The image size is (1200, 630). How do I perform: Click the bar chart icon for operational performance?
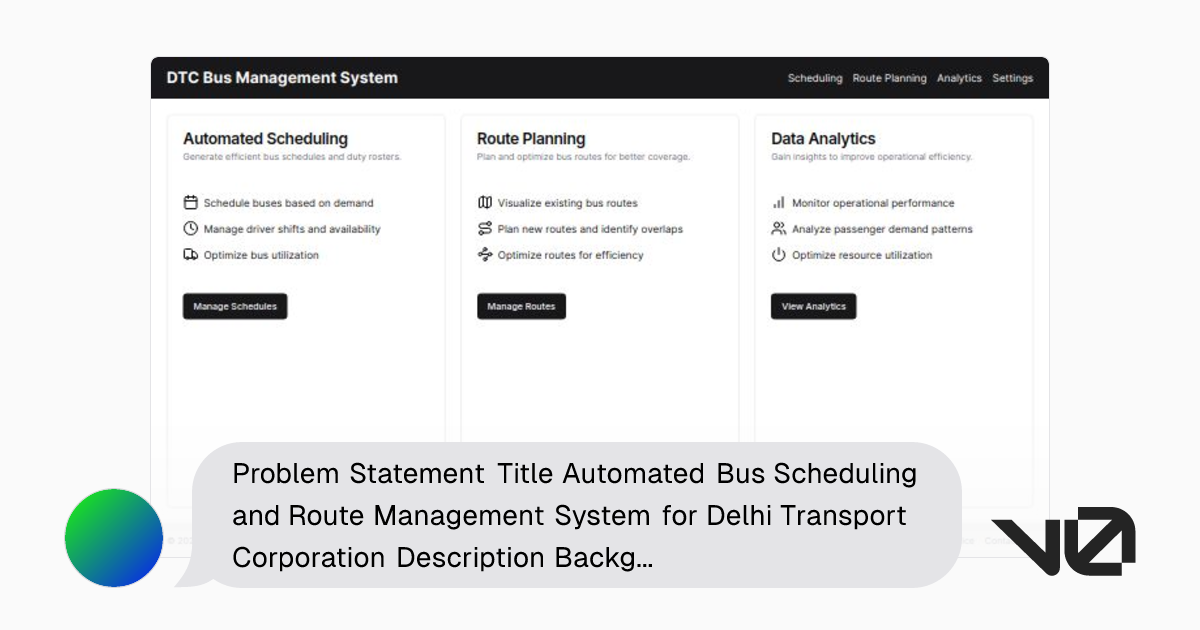click(x=778, y=202)
